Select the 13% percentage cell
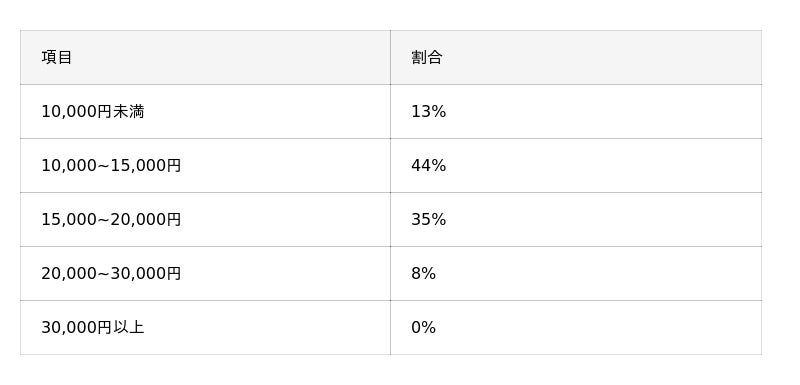 click(x=576, y=111)
